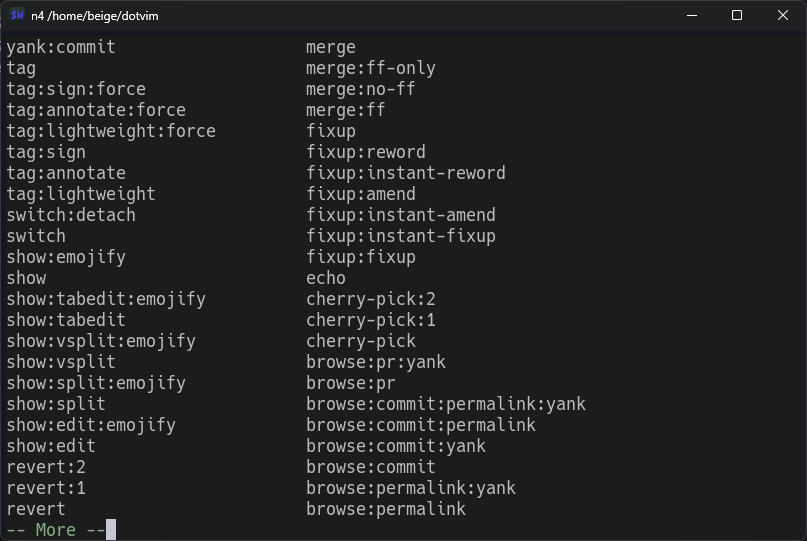Click the 'revert:2' entry
The width and height of the screenshot is (807, 541).
[46, 467]
